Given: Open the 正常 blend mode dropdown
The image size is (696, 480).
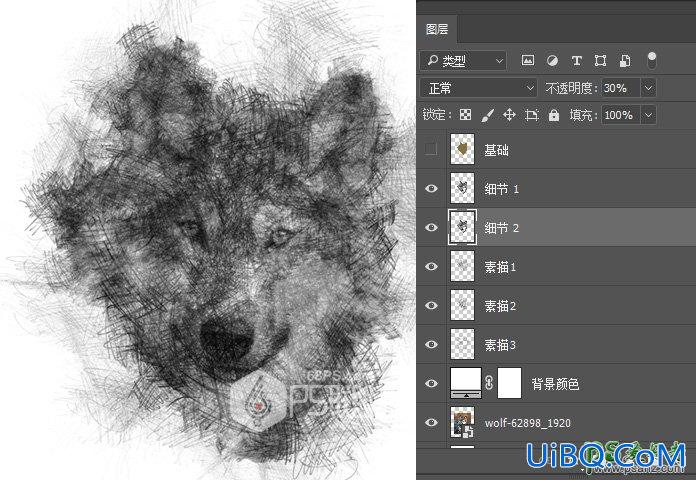Looking at the screenshot, I should 478,88.
